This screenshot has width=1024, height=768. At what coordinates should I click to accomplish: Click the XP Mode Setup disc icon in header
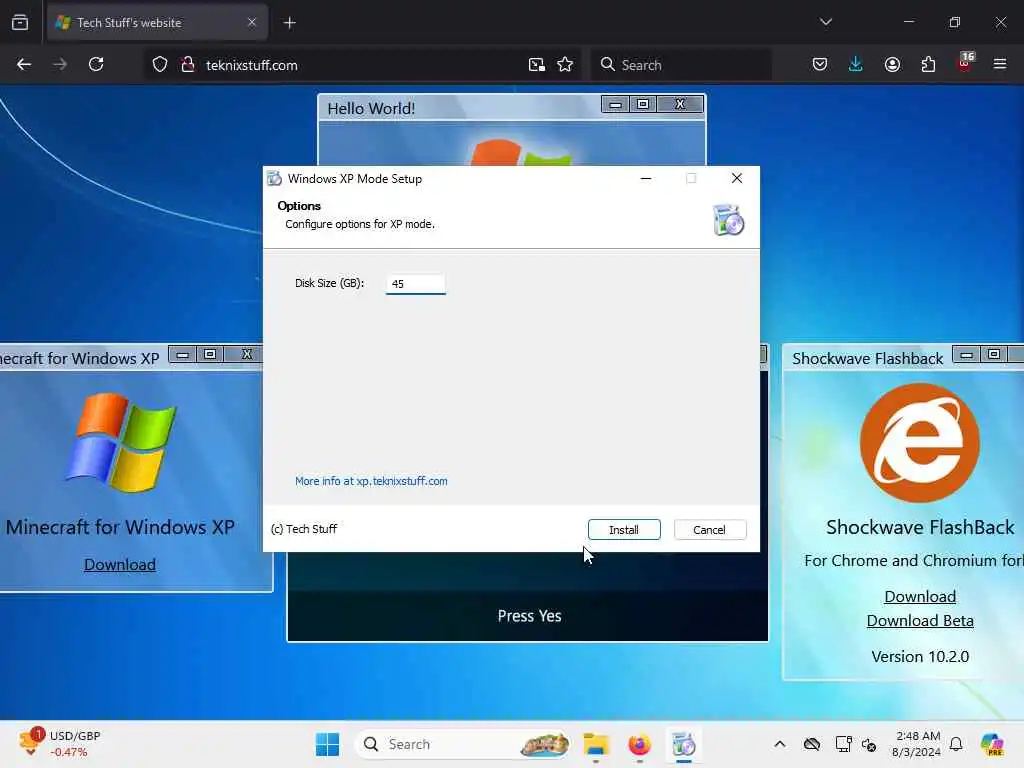tap(729, 220)
